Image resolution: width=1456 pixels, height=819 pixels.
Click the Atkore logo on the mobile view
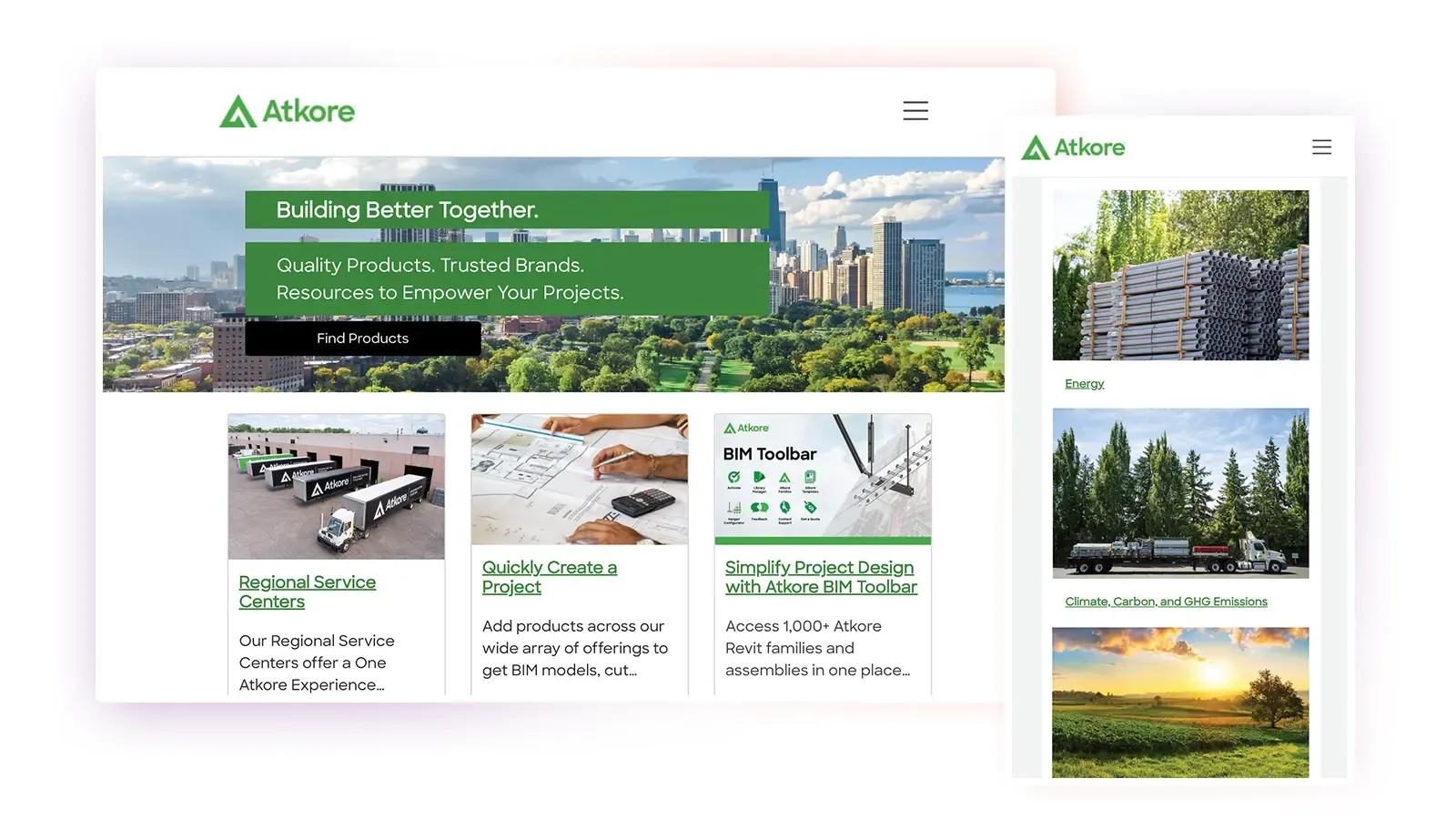coord(1074,147)
